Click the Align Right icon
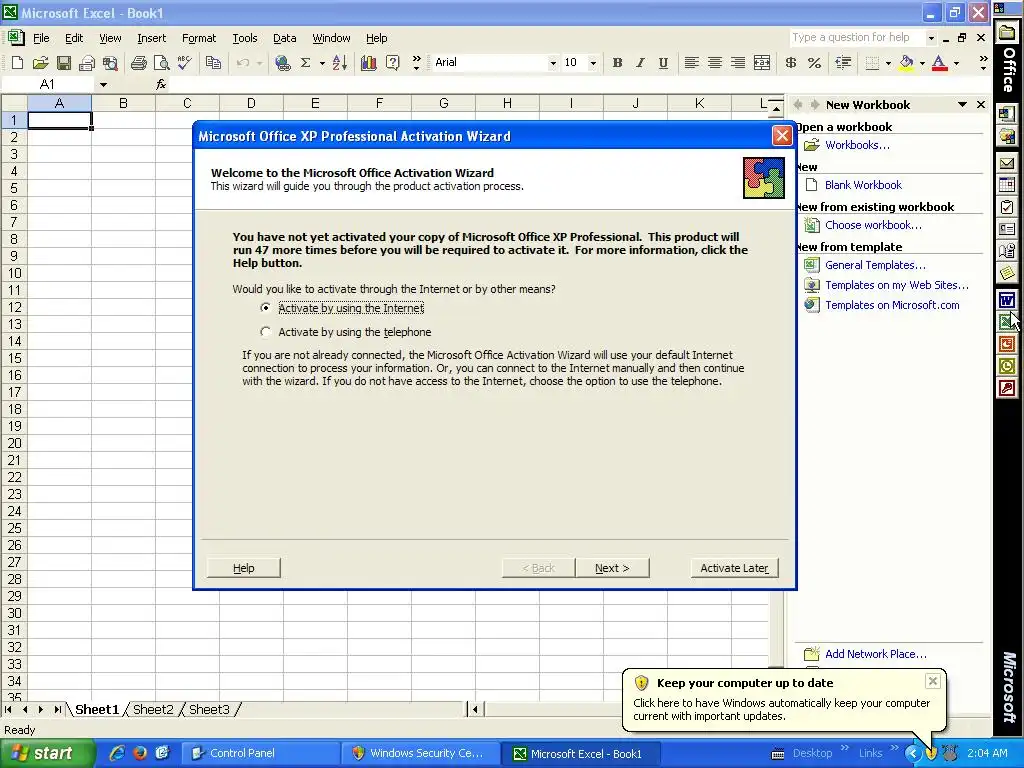 738,63
